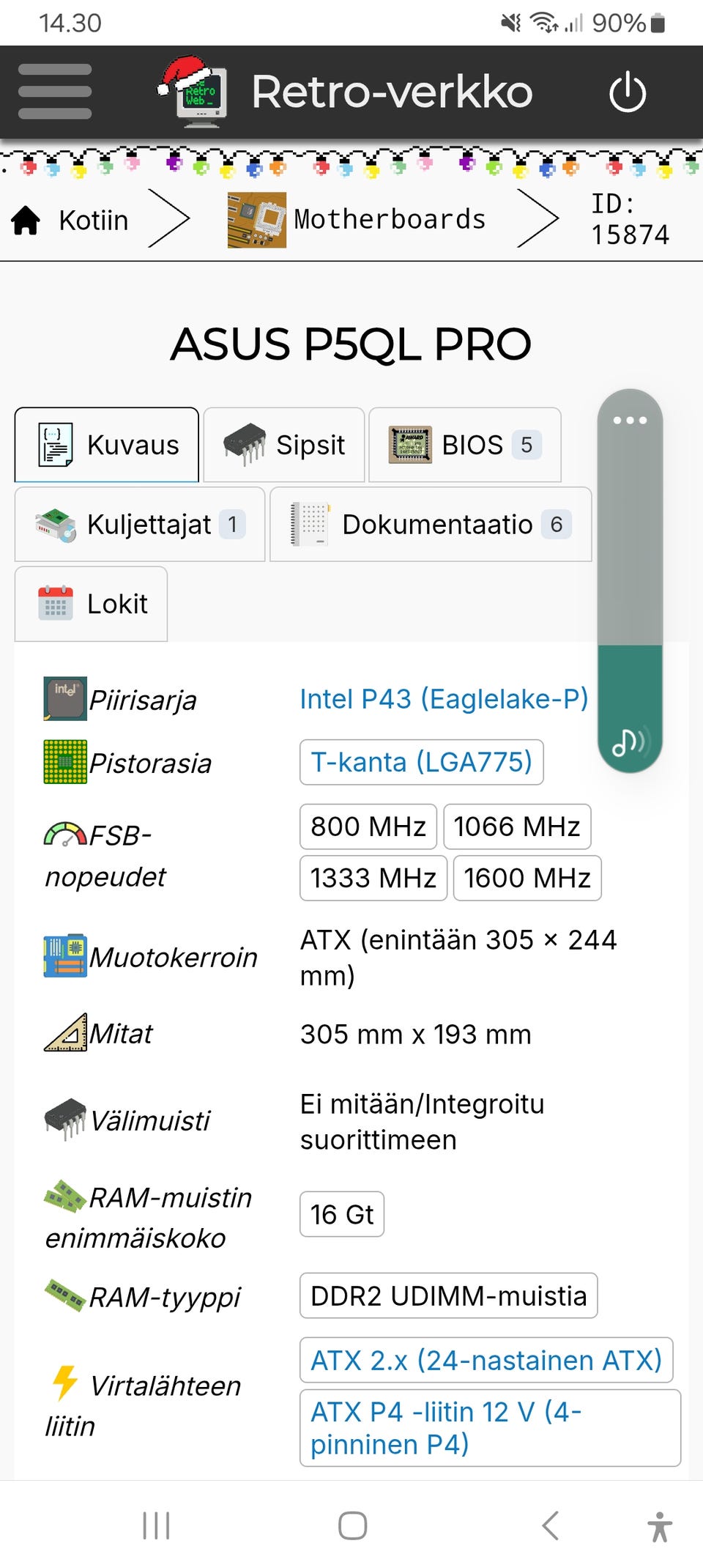Tap the Motherboards category thumbnail icon

(257, 220)
